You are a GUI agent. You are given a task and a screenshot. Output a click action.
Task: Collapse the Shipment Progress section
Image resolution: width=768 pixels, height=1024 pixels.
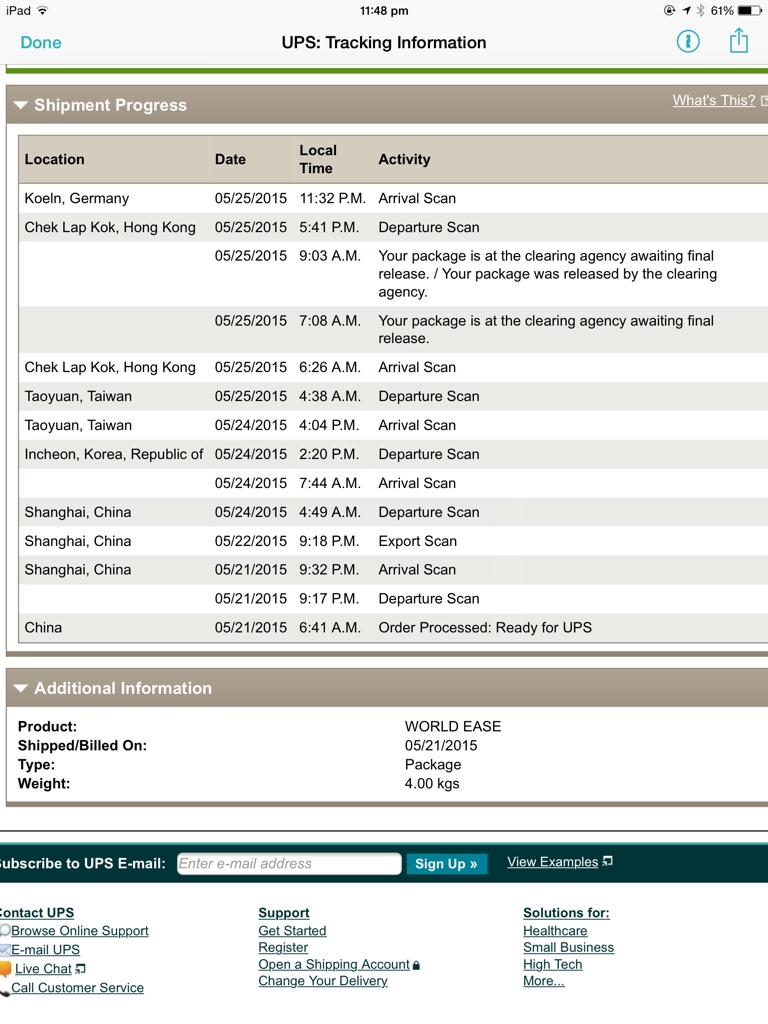click(20, 105)
